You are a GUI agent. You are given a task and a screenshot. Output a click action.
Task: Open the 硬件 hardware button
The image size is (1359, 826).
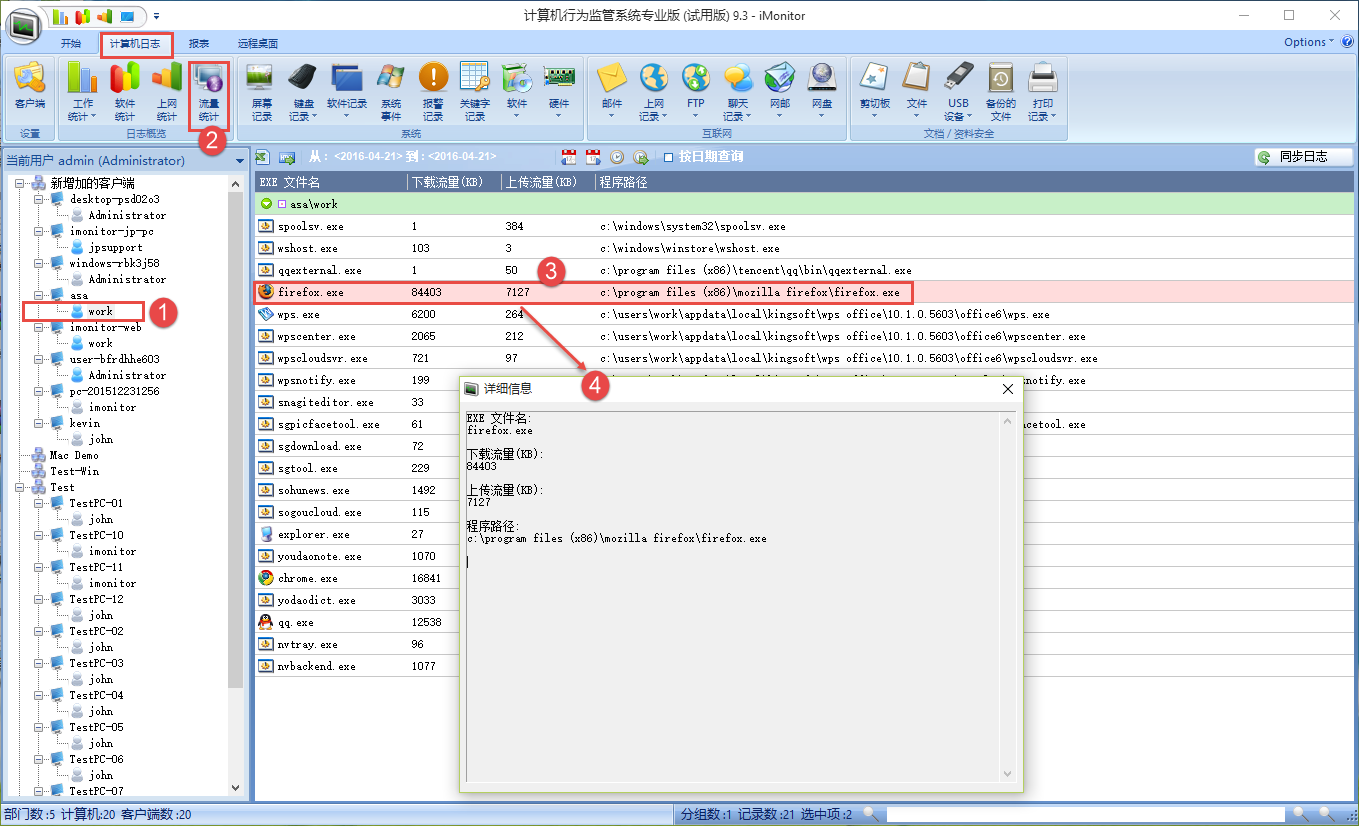pos(559,91)
